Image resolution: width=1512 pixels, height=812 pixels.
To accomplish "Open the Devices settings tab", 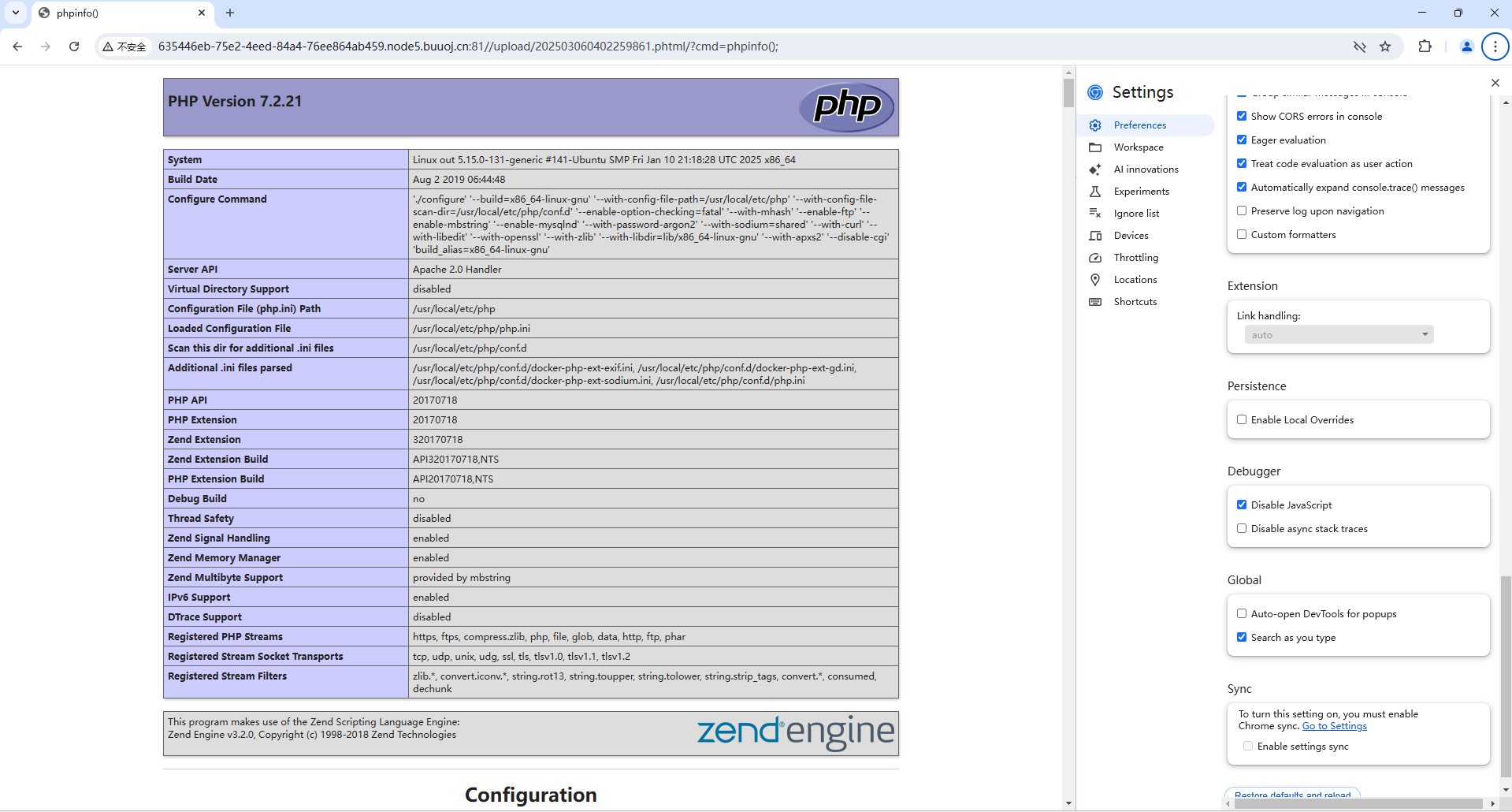I will (1146, 236).
